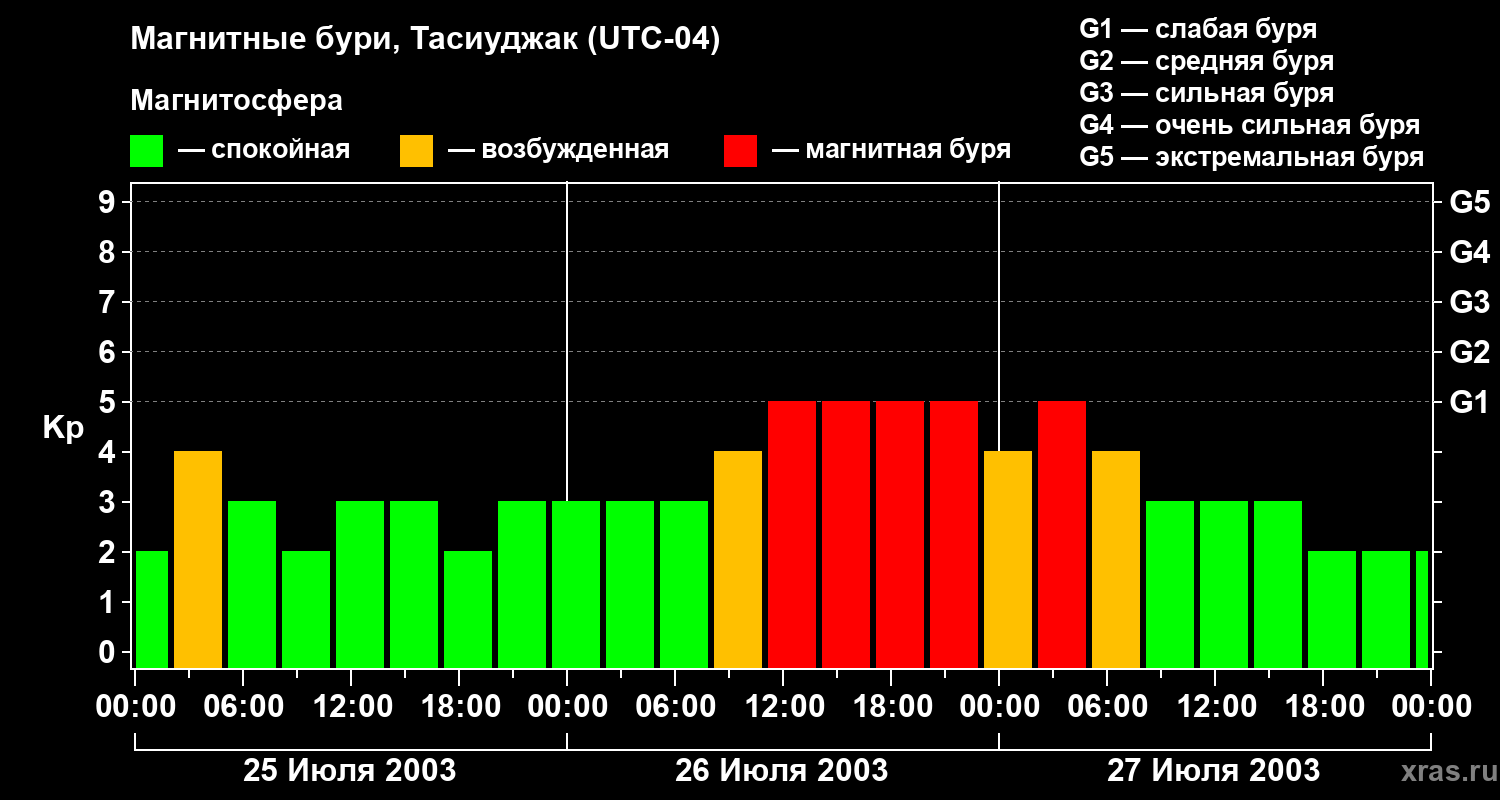The width and height of the screenshot is (1500, 800).
Task: Click the 'Kp' axis title
Action: tap(63, 429)
